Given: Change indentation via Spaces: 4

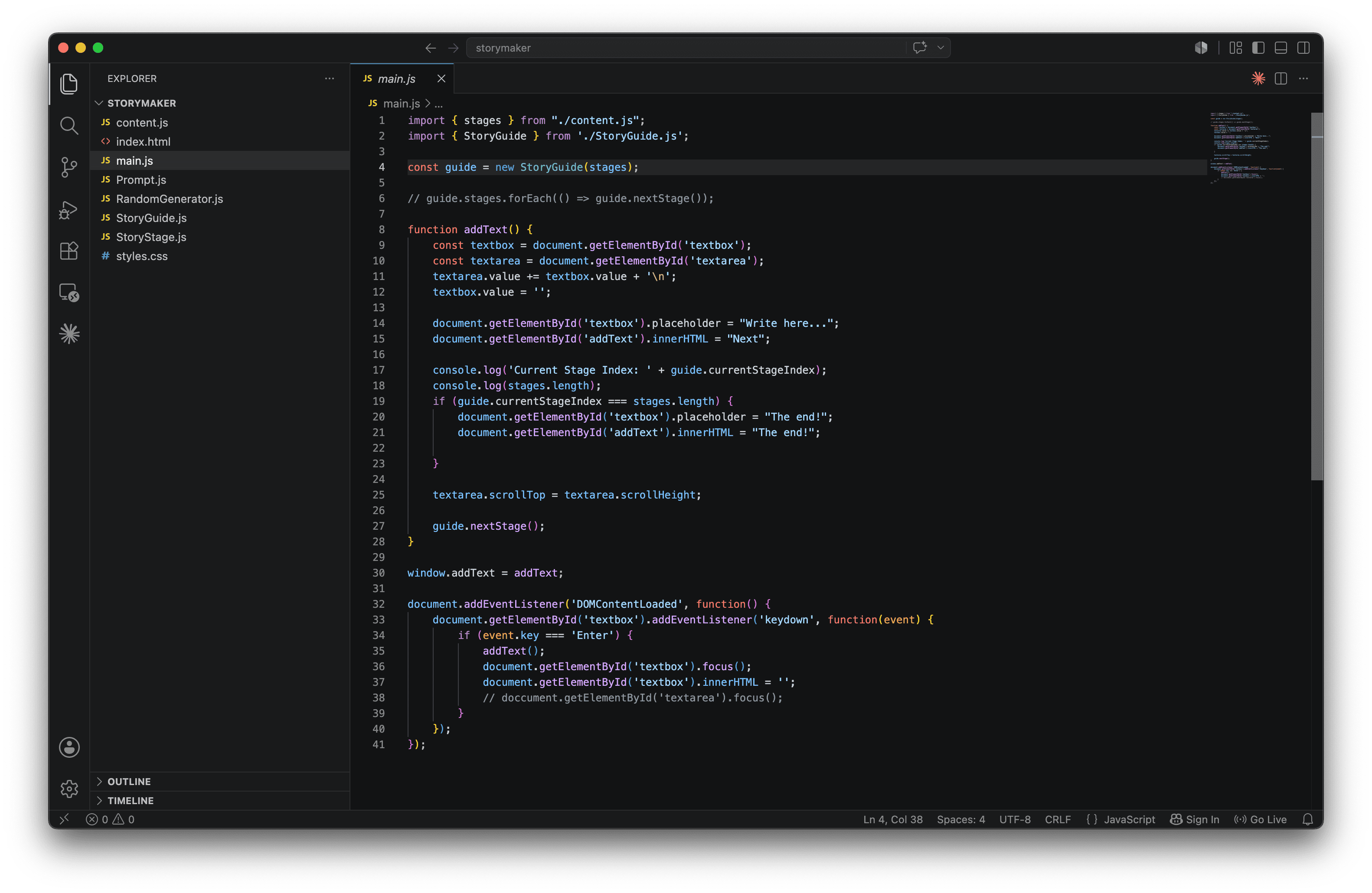Looking at the screenshot, I should 961,819.
